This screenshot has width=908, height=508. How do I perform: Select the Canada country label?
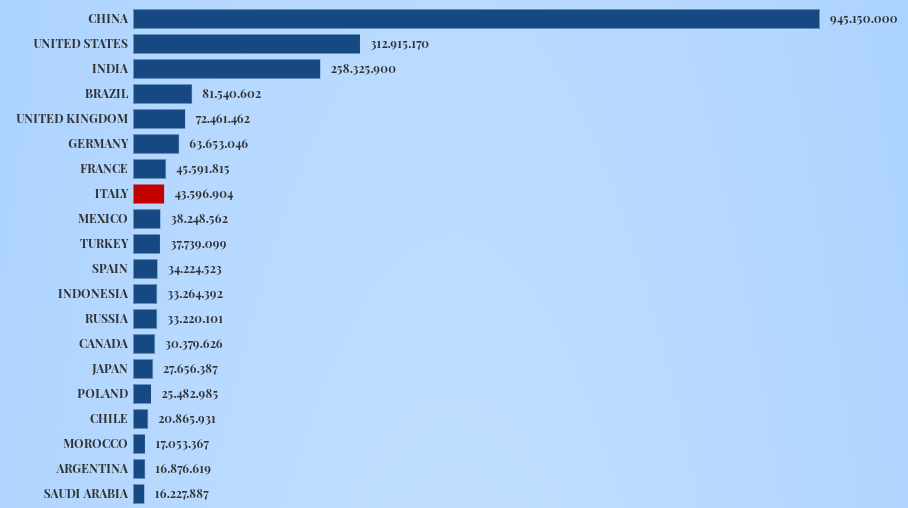(103, 344)
